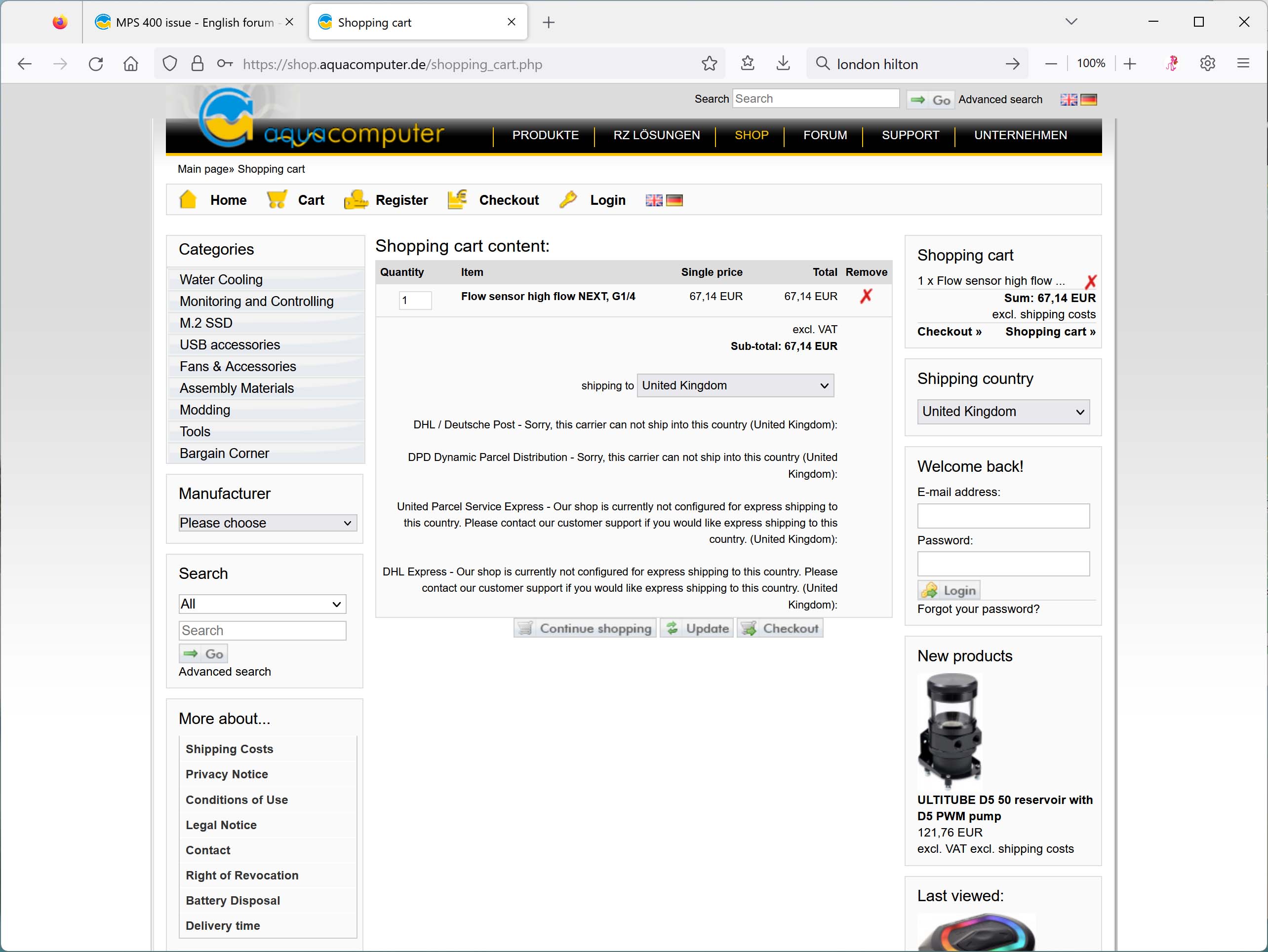Expand the 'shipping to' country dropdown
The height and width of the screenshot is (952, 1268).
735,385
